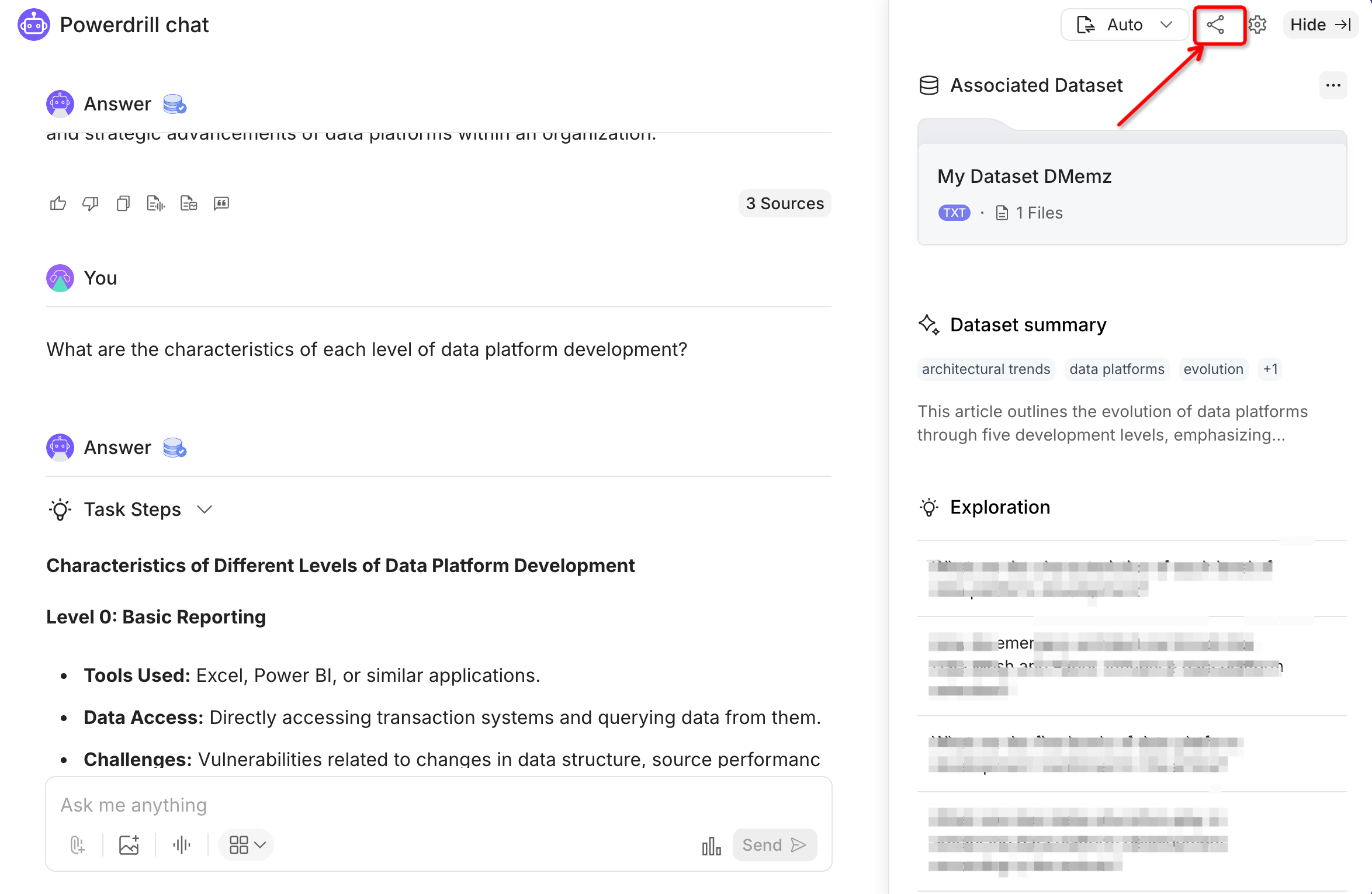Click the add image icon in input
Screen dimensions: 1372x894
pos(129,845)
